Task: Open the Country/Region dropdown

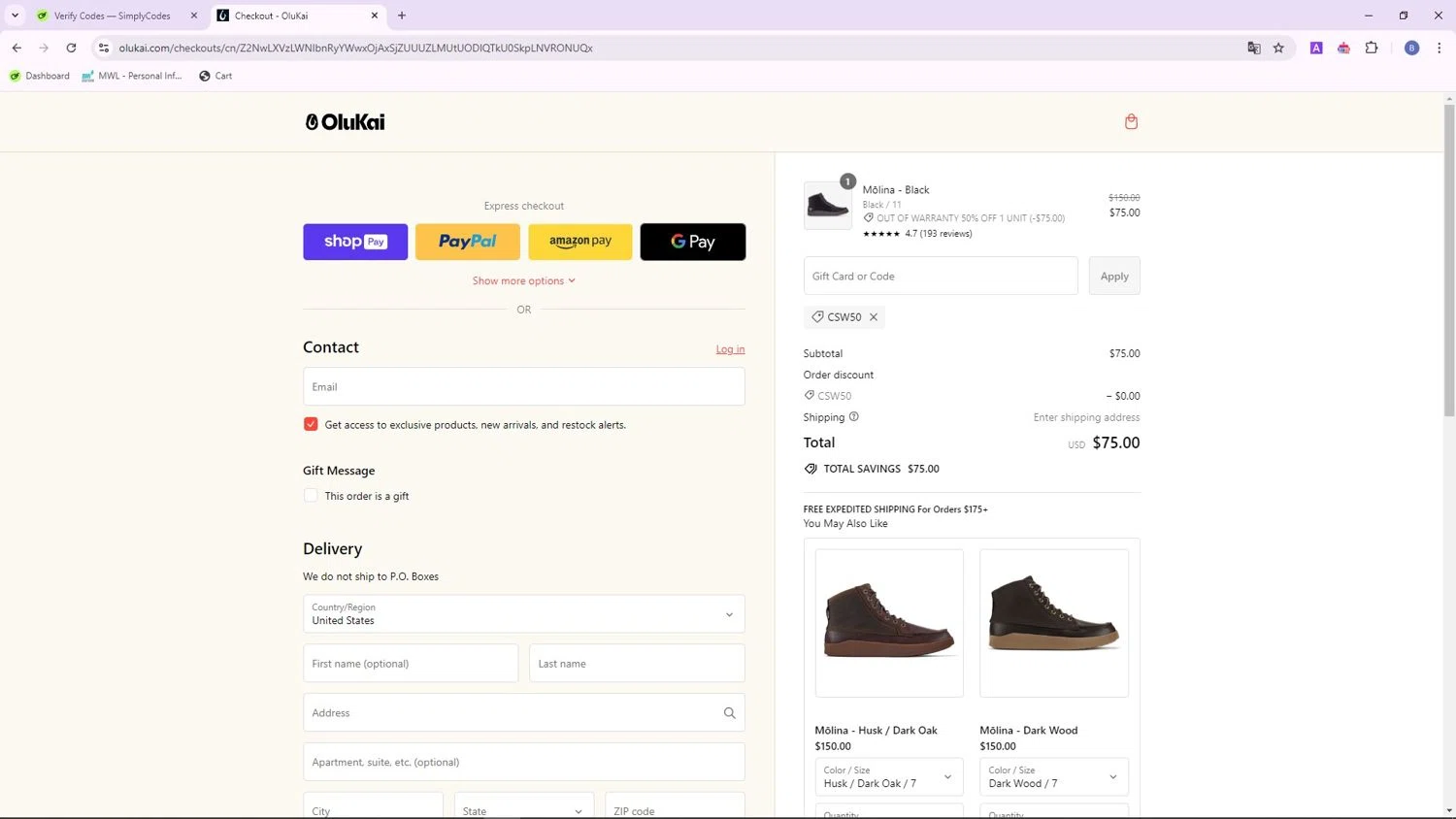Action: 524,614
